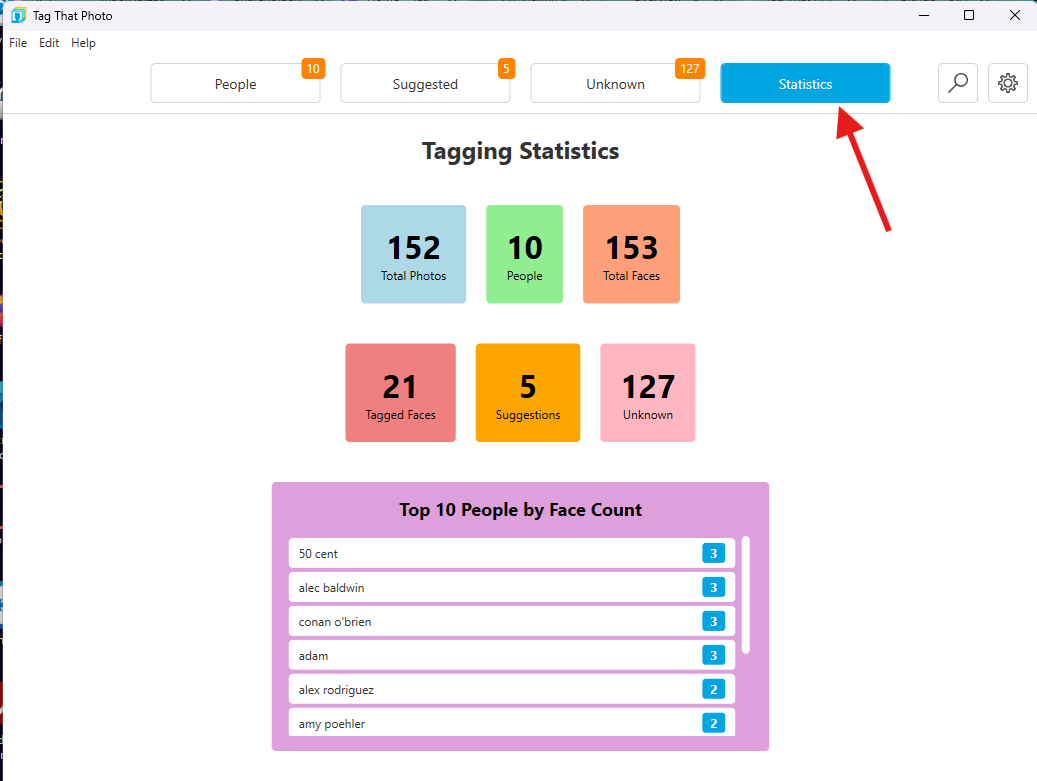This screenshot has width=1037, height=781.
Task: Click the Tagged Faces card showing 21
Action: pos(400,392)
